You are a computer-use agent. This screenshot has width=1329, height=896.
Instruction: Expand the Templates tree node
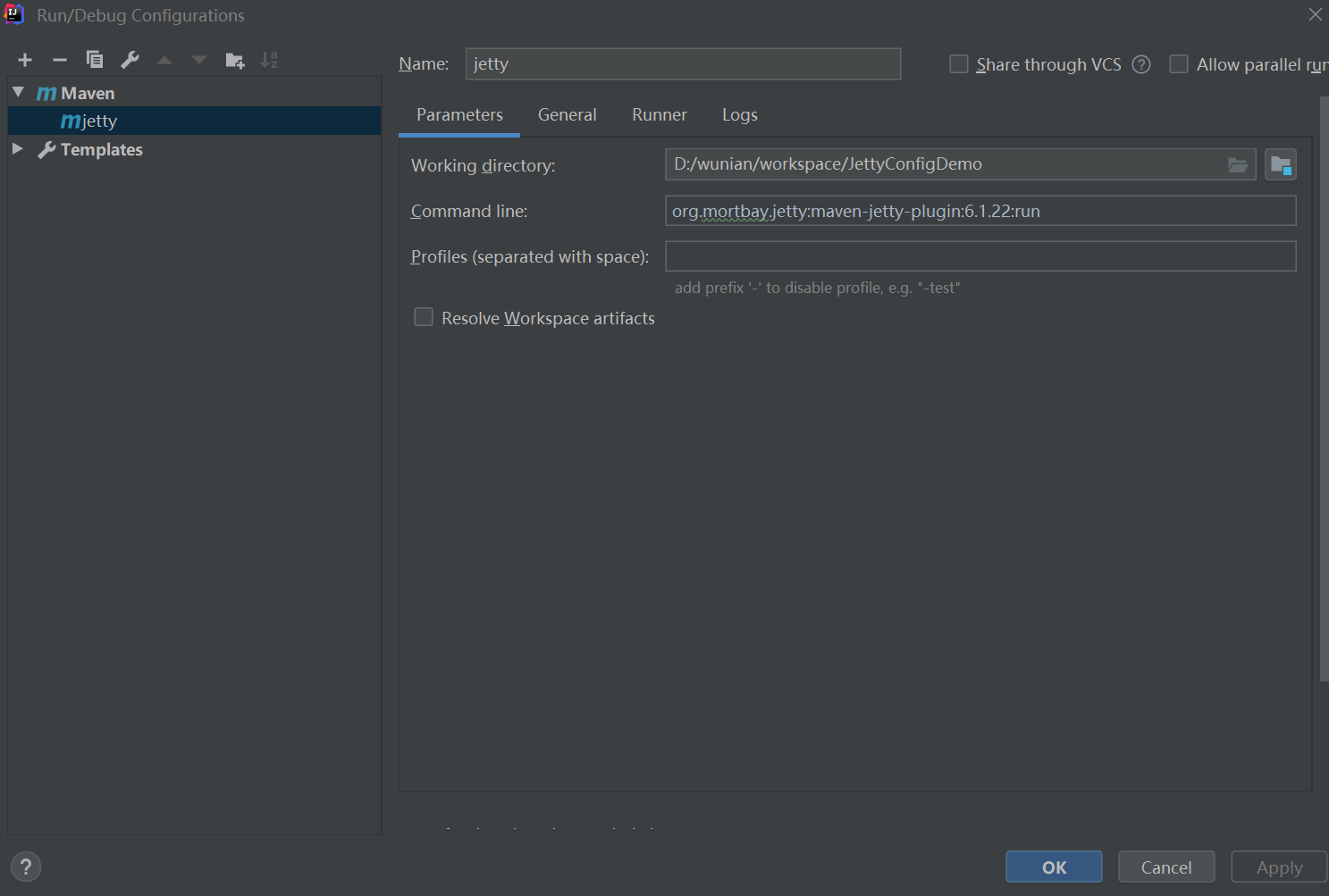[x=18, y=149]
